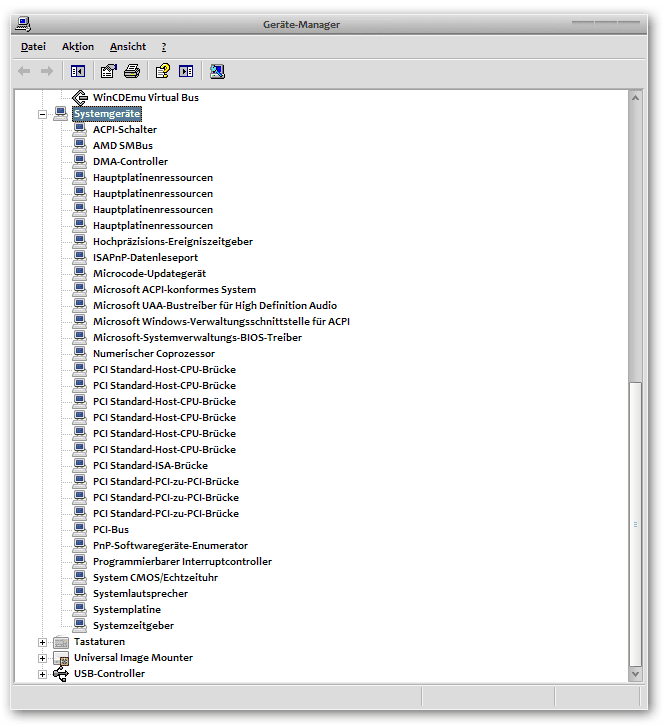Screen dimensions: 663x725
Task: Open the Ansicht menu
Action: [x=128, y=47]
